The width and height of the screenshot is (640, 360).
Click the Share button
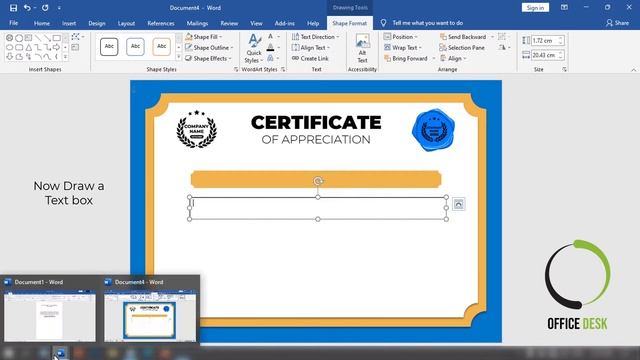(618, 23)
